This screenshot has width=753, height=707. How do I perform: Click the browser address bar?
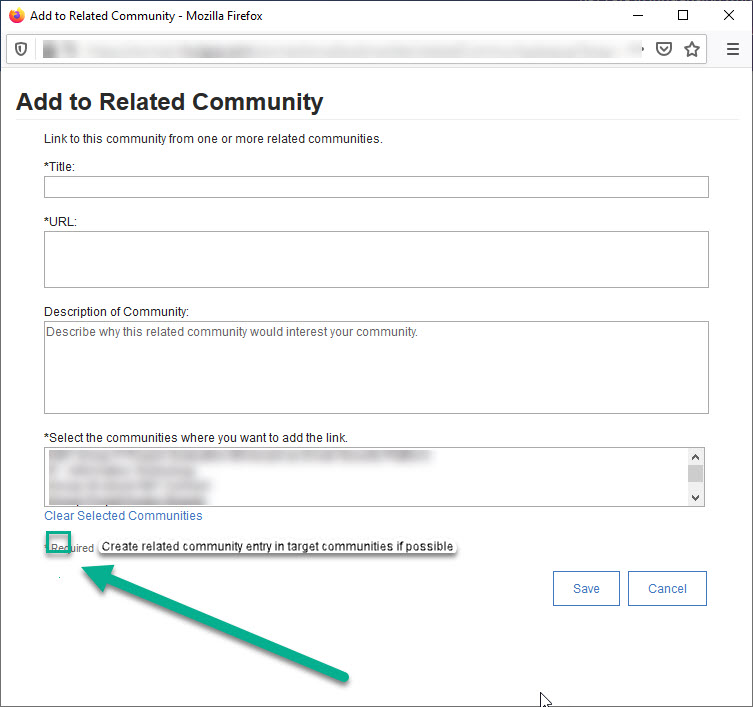point(340,49)
